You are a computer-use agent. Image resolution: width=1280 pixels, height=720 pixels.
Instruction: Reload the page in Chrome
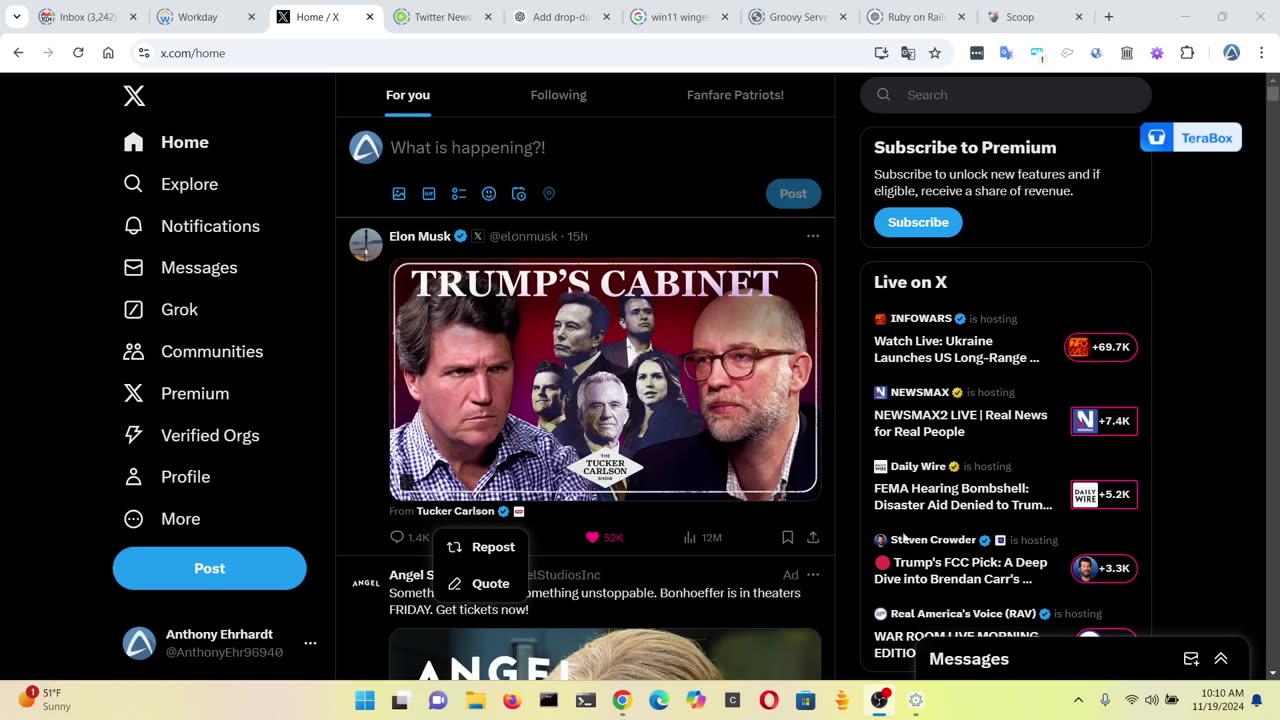click(78, 53)
